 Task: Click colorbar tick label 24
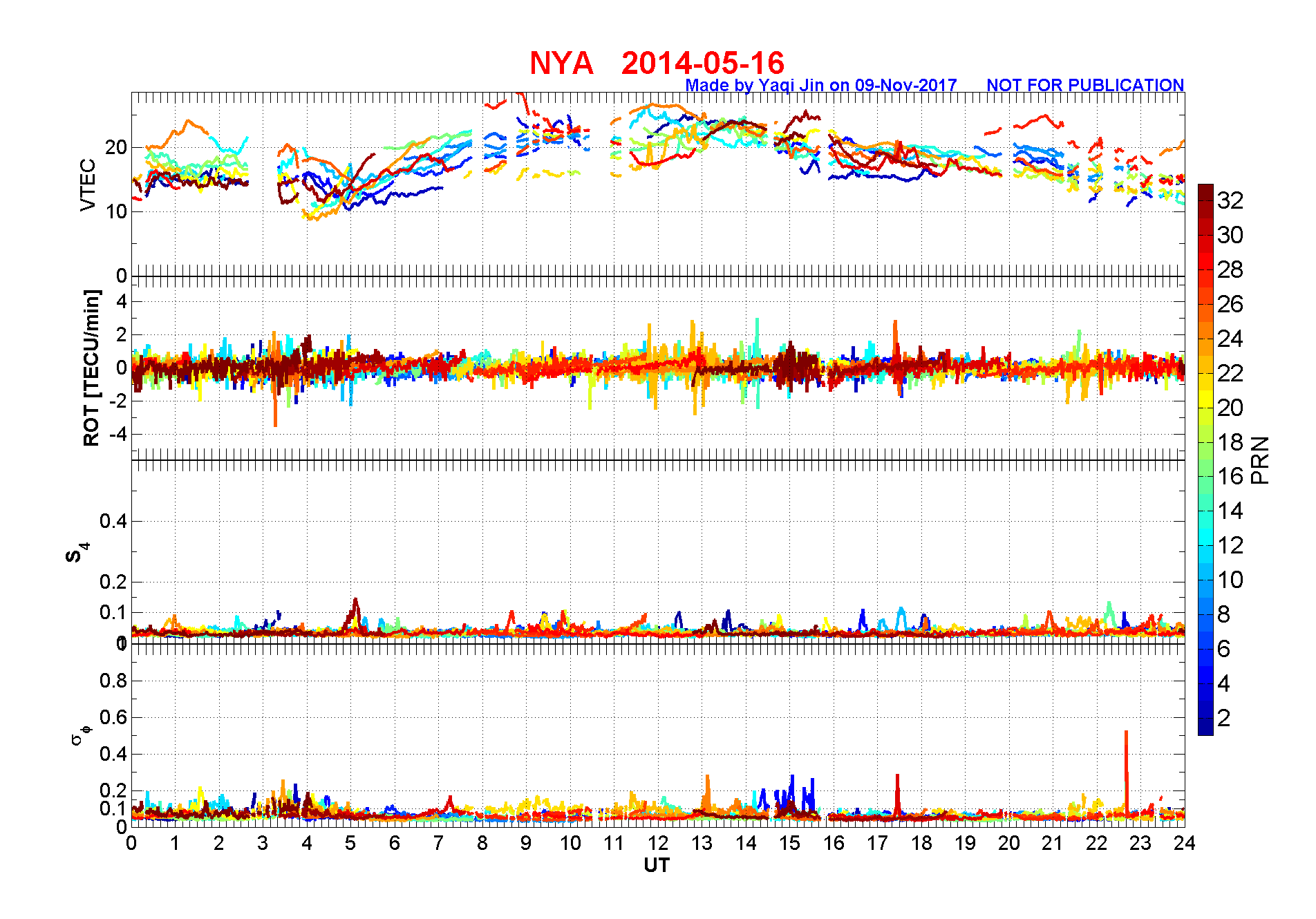[1230, 339]
